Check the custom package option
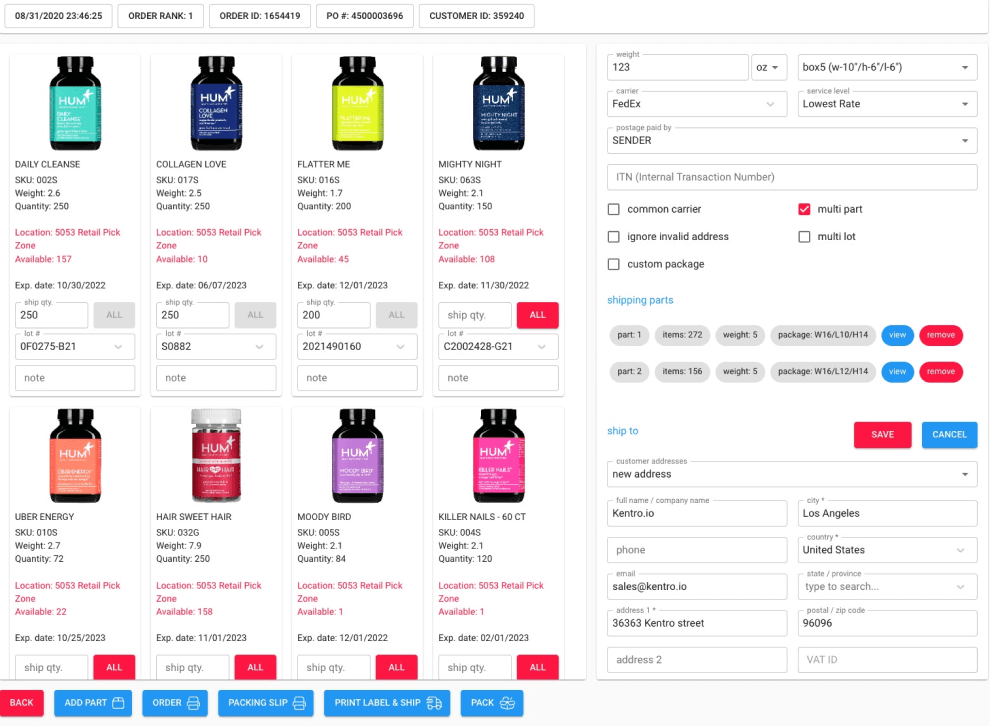The width and height of the screenshot is (990, 726). tap(614, 264)
